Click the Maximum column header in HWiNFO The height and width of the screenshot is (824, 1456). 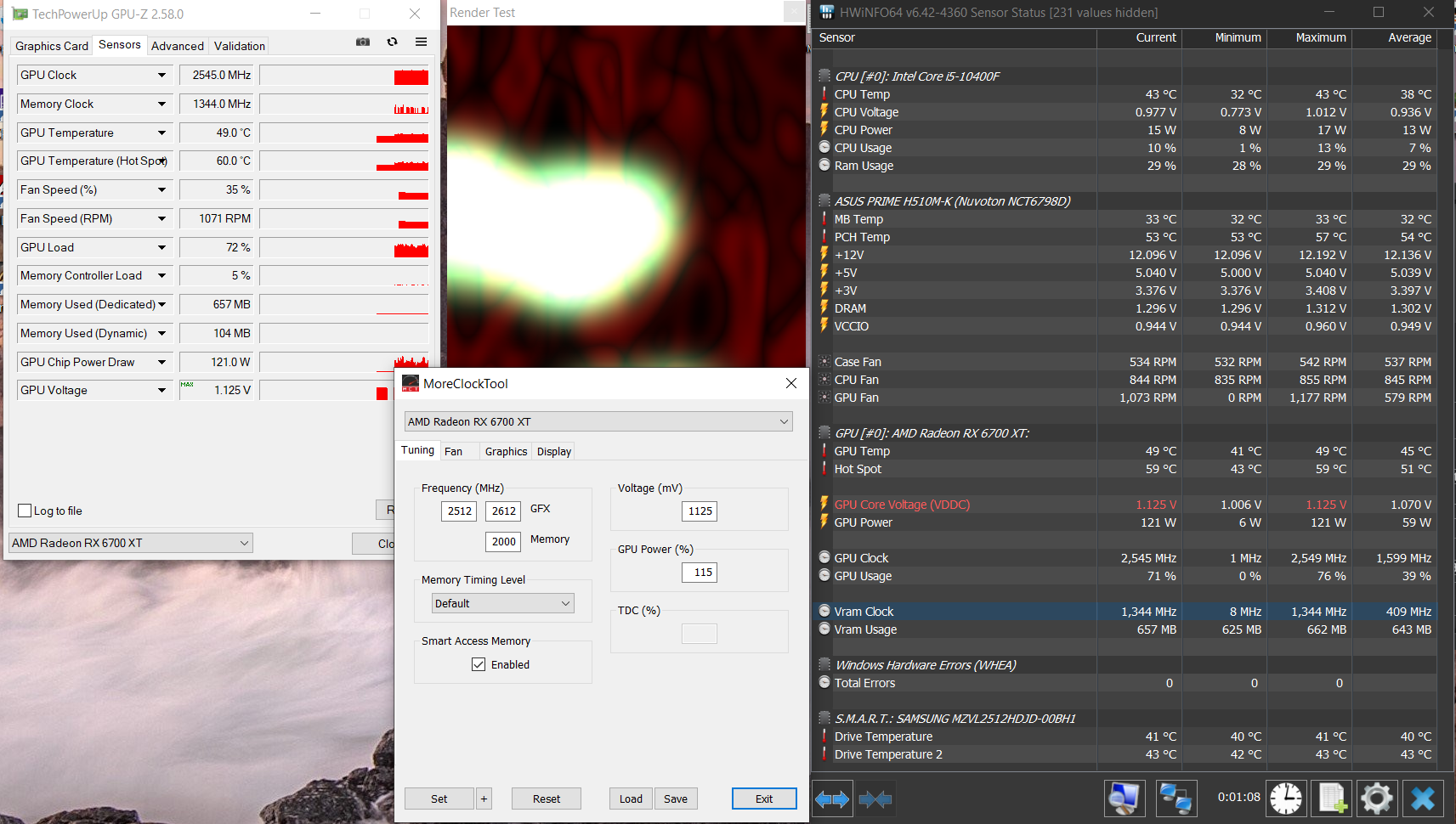click(1309, 37)
